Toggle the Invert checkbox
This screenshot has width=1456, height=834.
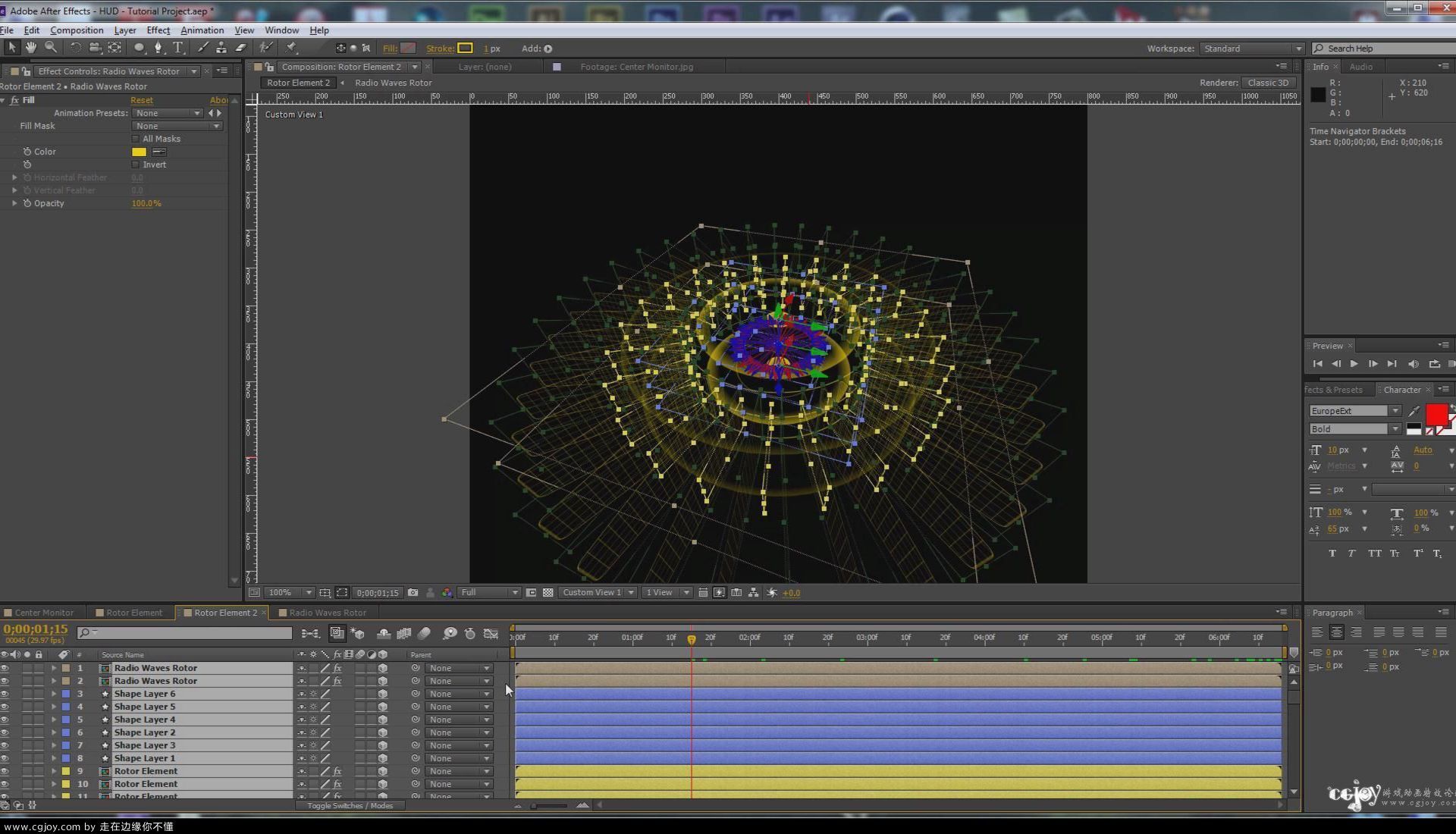[x=136, y=165]
